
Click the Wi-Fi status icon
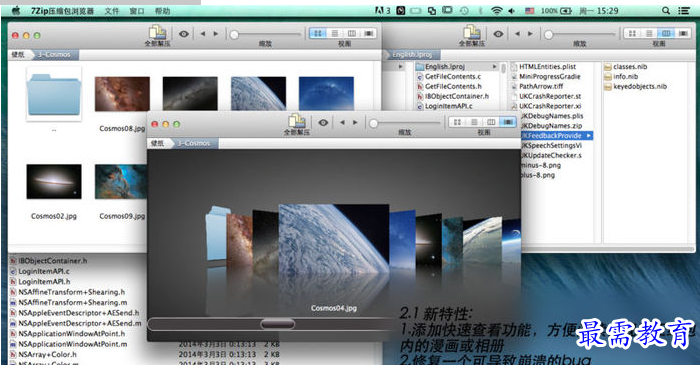pos(496,11)
